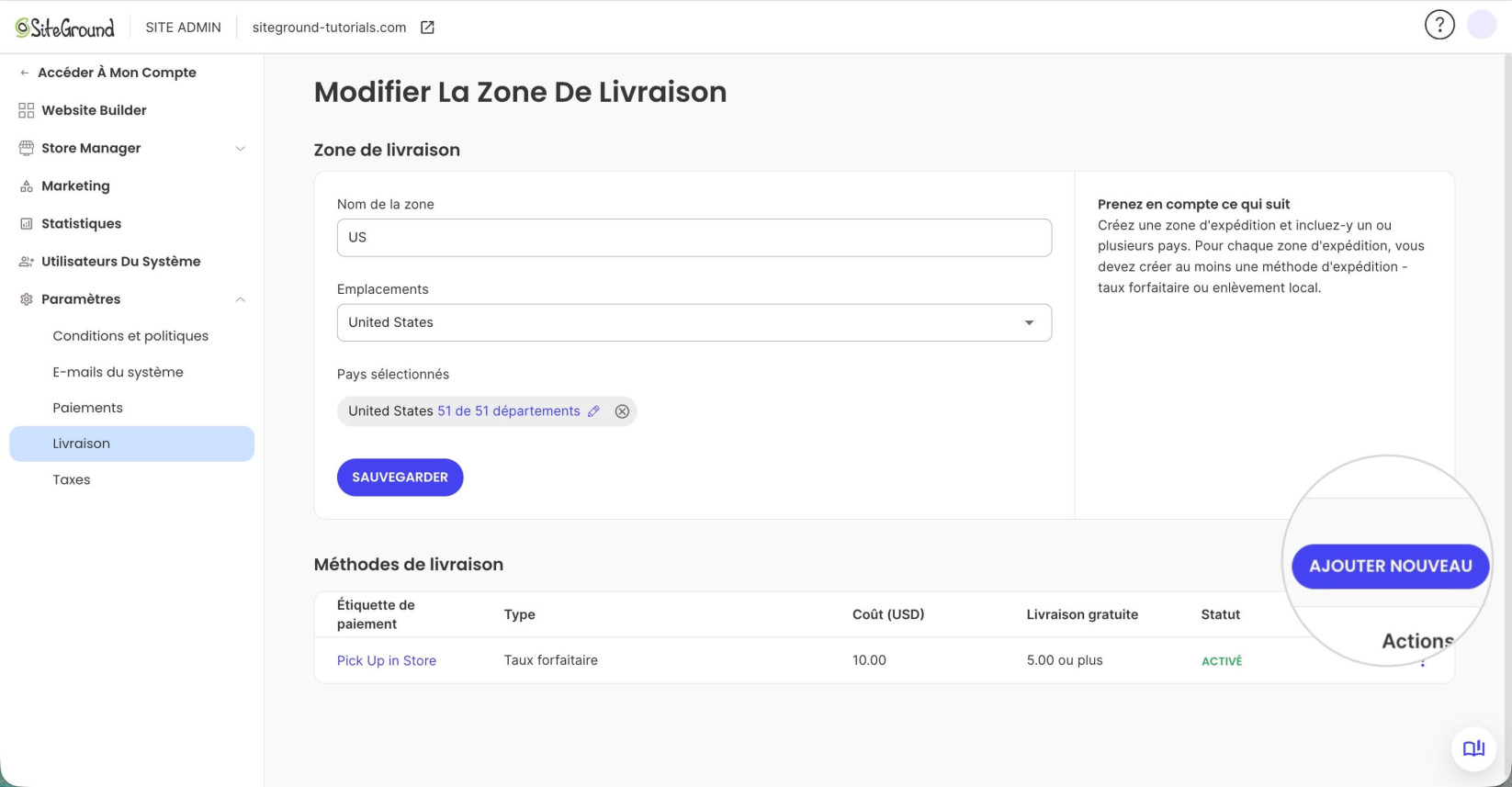Click the Statut column header
1512x787 pixels.
coord(1220,614)
